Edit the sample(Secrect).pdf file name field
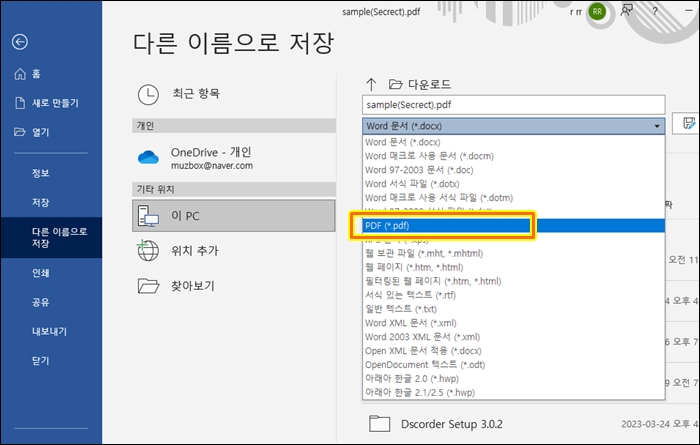The width and height of the screenshot is (700, 445). click(513, 105)
